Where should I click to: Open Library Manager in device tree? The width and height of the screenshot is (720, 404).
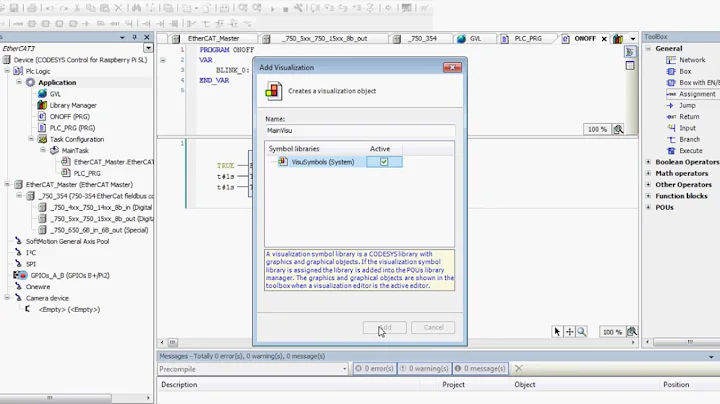[73, 105]
